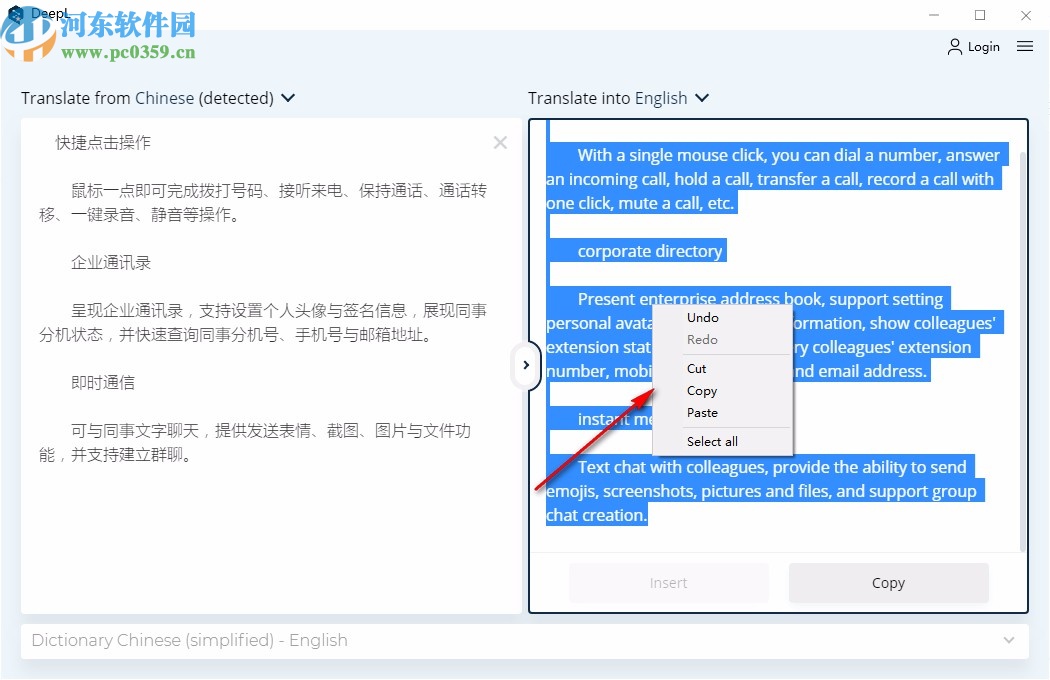This screenshot has height=680, width=1050.
Task: Click the Copy button below the translation
Action: coord(888,583)
